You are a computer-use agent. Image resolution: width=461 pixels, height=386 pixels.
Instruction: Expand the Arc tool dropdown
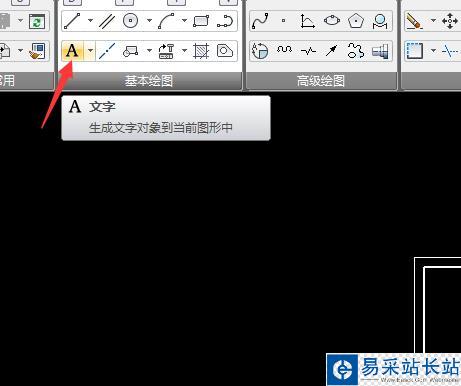click(184, 21)
